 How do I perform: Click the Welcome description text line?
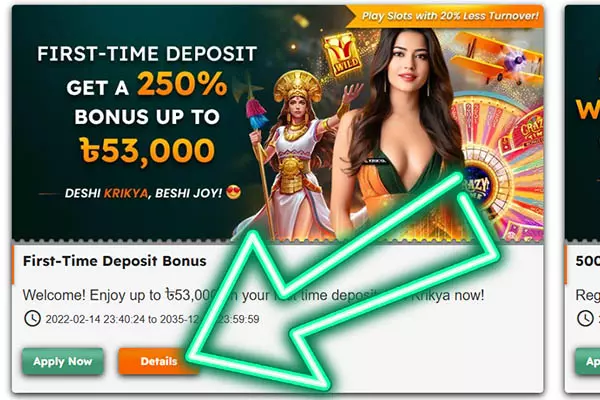tap(253, 295)
